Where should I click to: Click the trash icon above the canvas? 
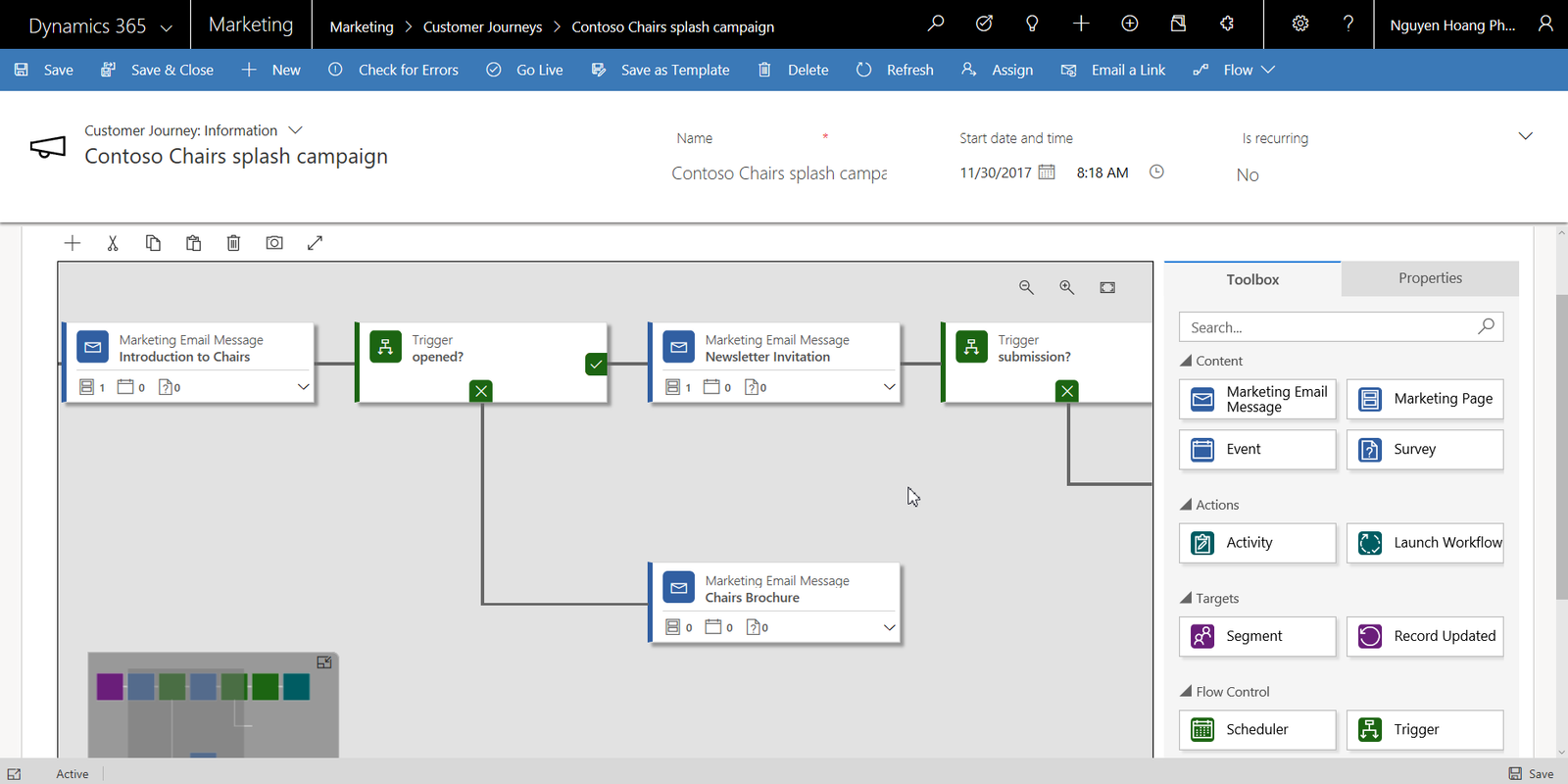coord(233,243)
